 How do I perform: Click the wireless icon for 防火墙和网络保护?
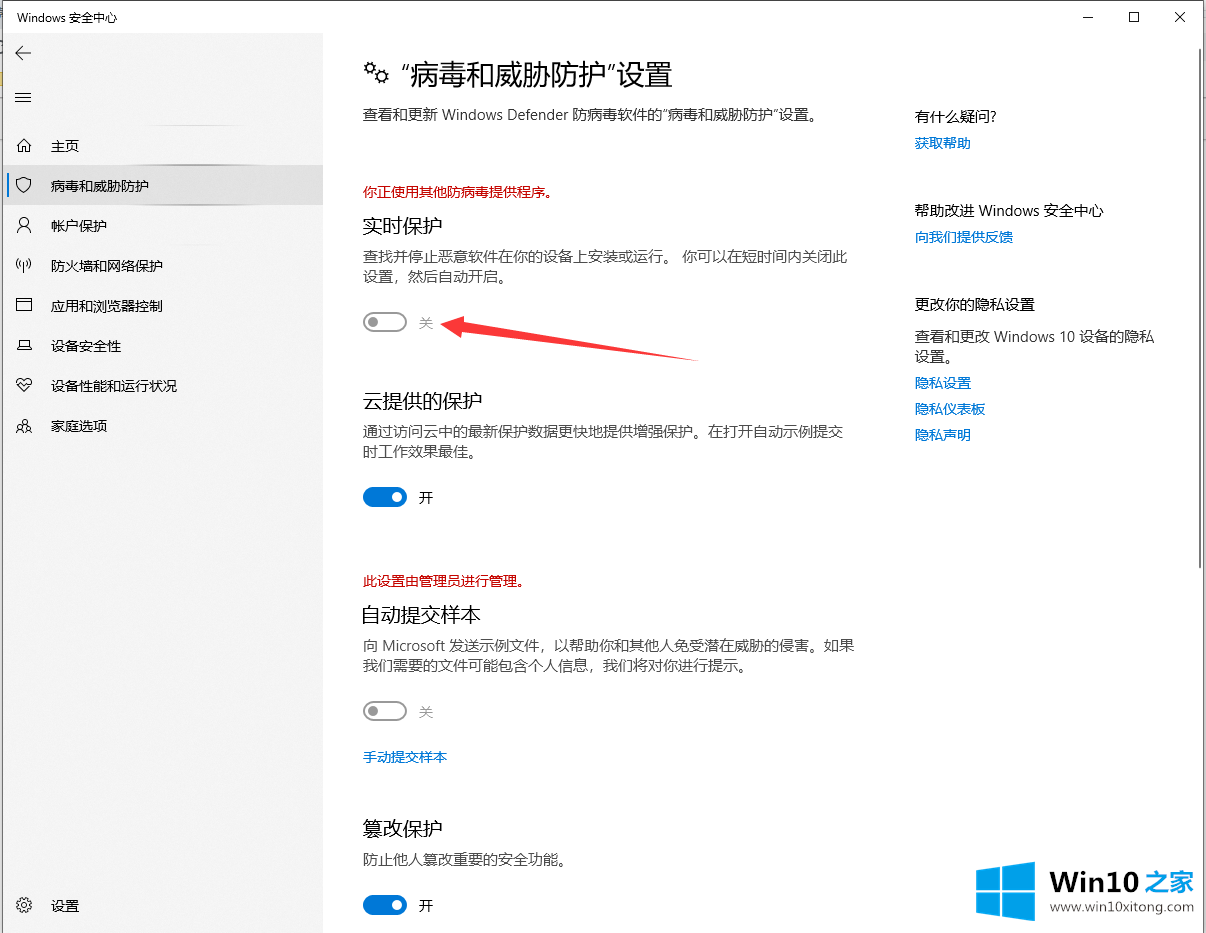pyautogui.click(x=25, y=266)
